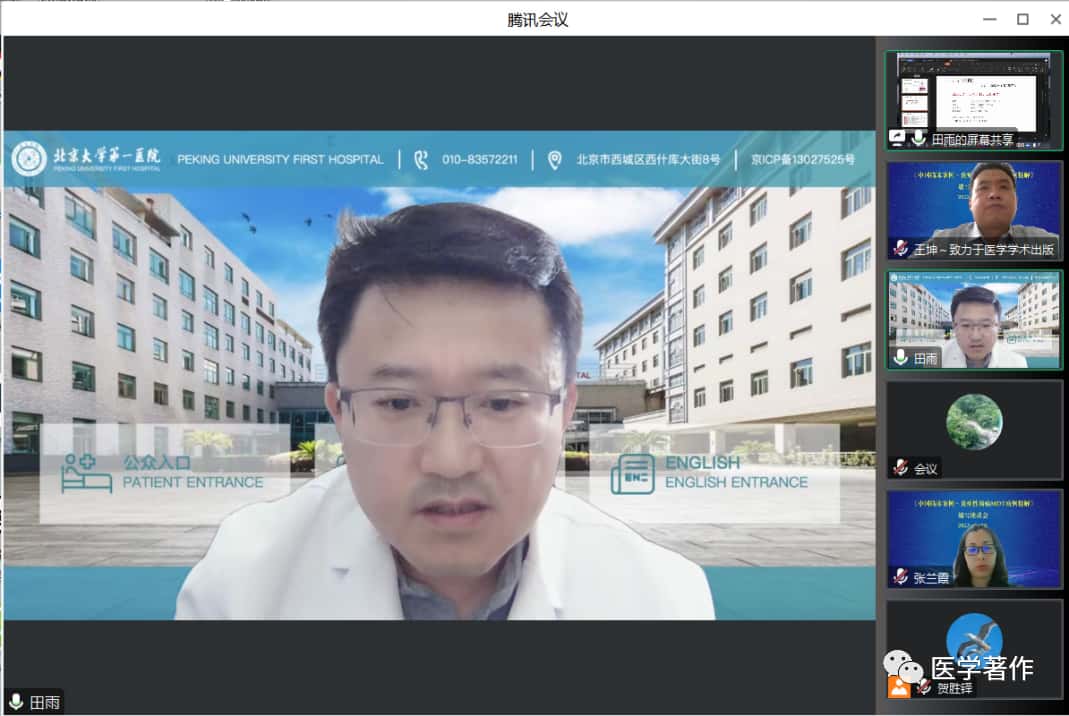This screenshot has height=716, width=1069.
Task: Click the muted microphone icon beside 会议
Action: 901,468
